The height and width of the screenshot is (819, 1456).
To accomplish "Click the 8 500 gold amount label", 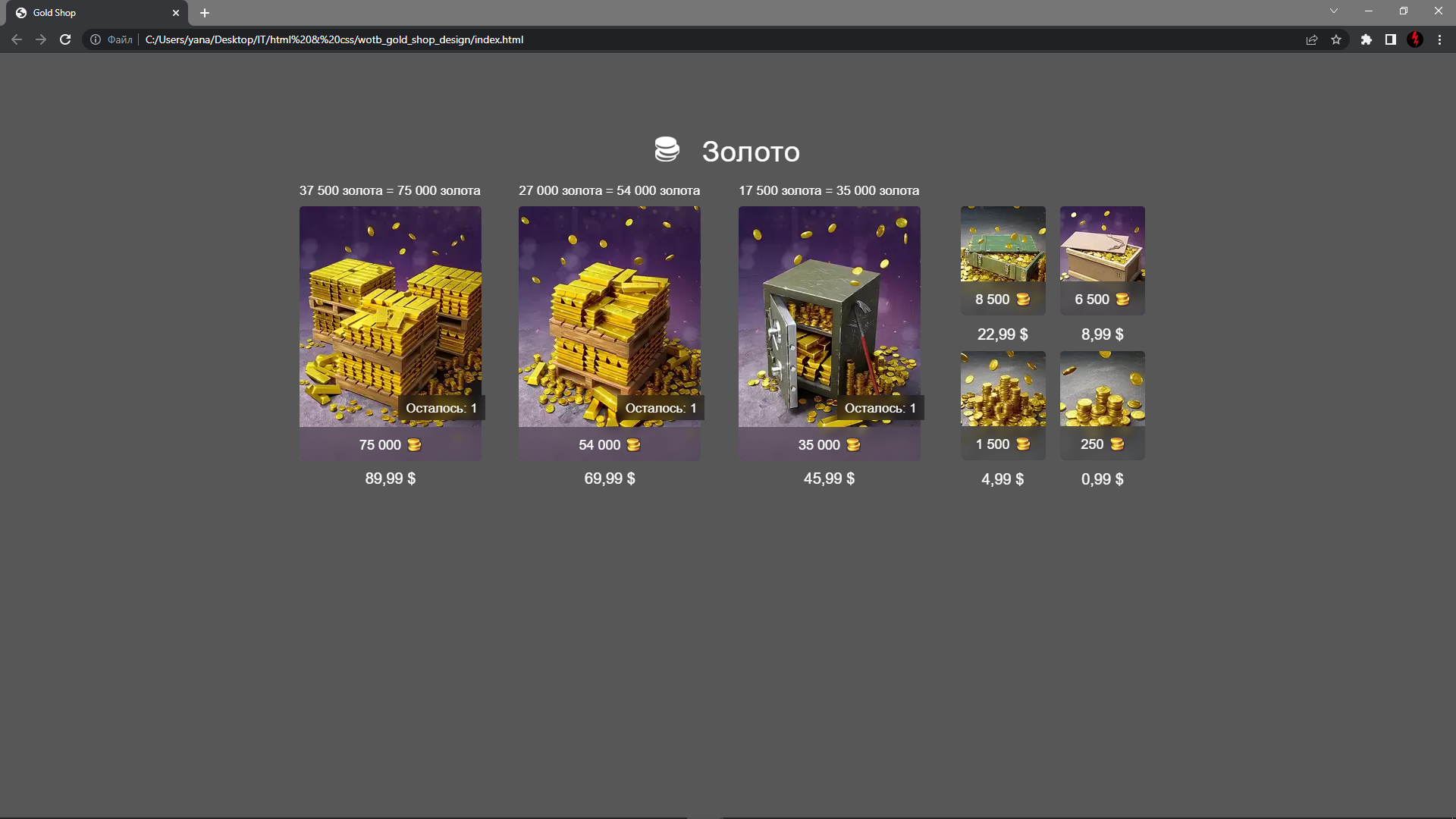I will coord(1003,299).
